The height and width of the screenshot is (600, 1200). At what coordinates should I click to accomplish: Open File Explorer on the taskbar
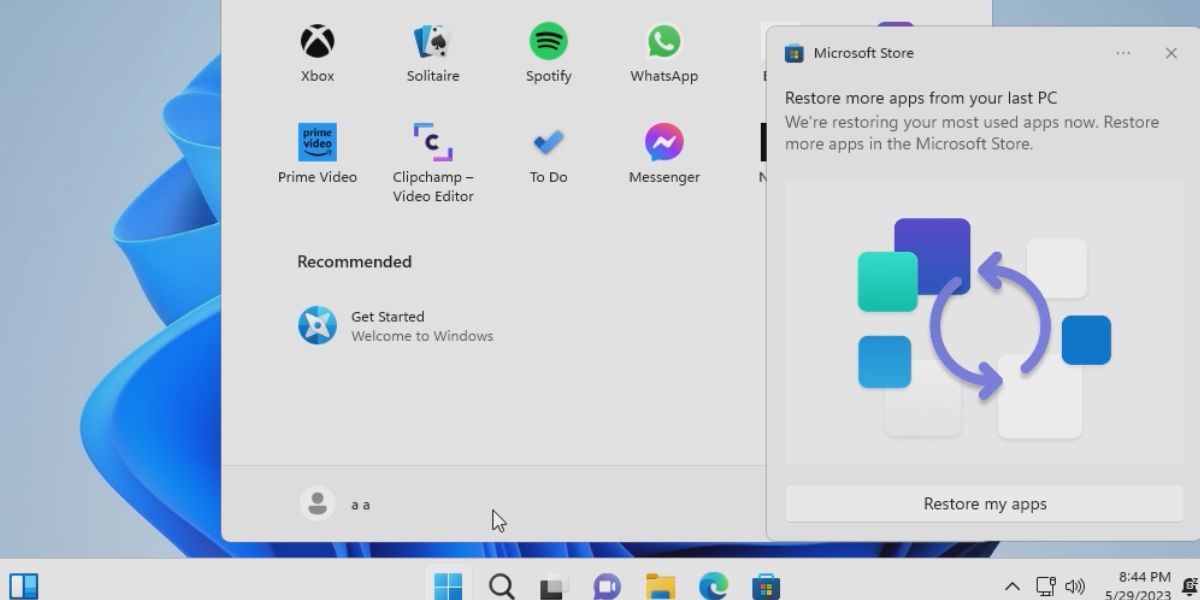tap(658, 585)
